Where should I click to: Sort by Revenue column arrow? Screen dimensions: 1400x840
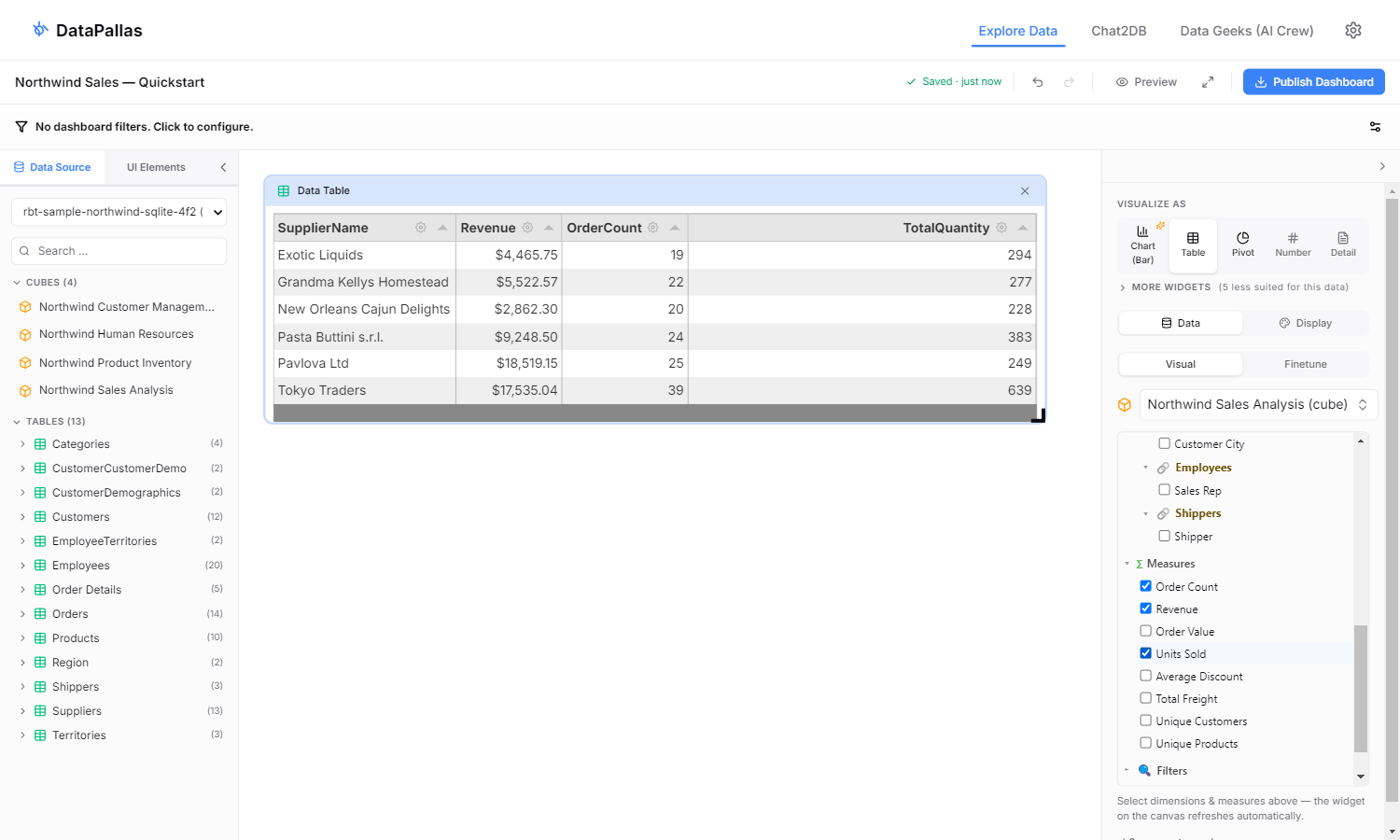click(549, 228)
